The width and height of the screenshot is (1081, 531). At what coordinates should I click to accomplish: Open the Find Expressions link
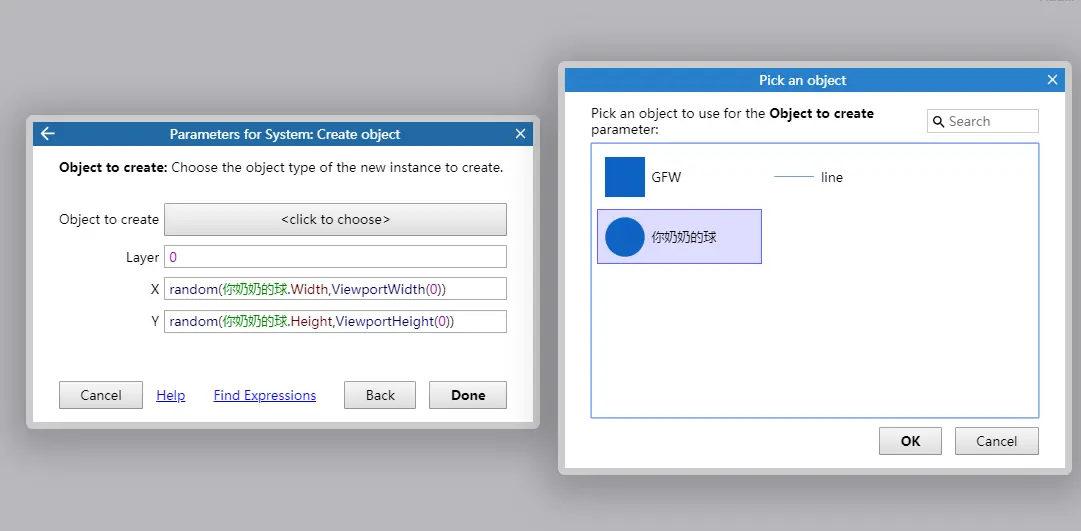pyautogui.click(x=265, y=395)
